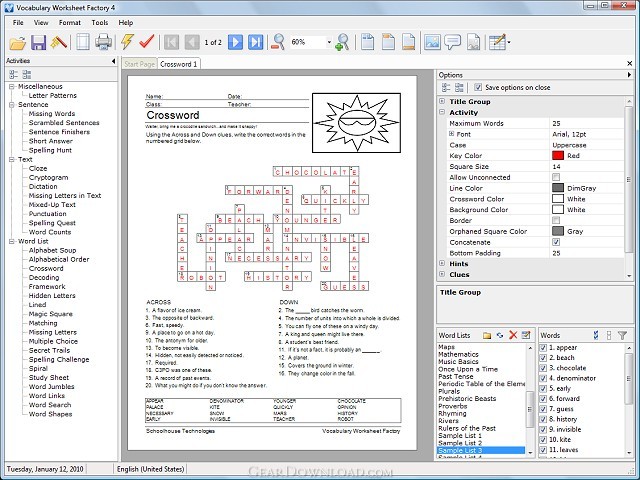Open the Tools menu
Screen dimensions: 640x480
100,23
